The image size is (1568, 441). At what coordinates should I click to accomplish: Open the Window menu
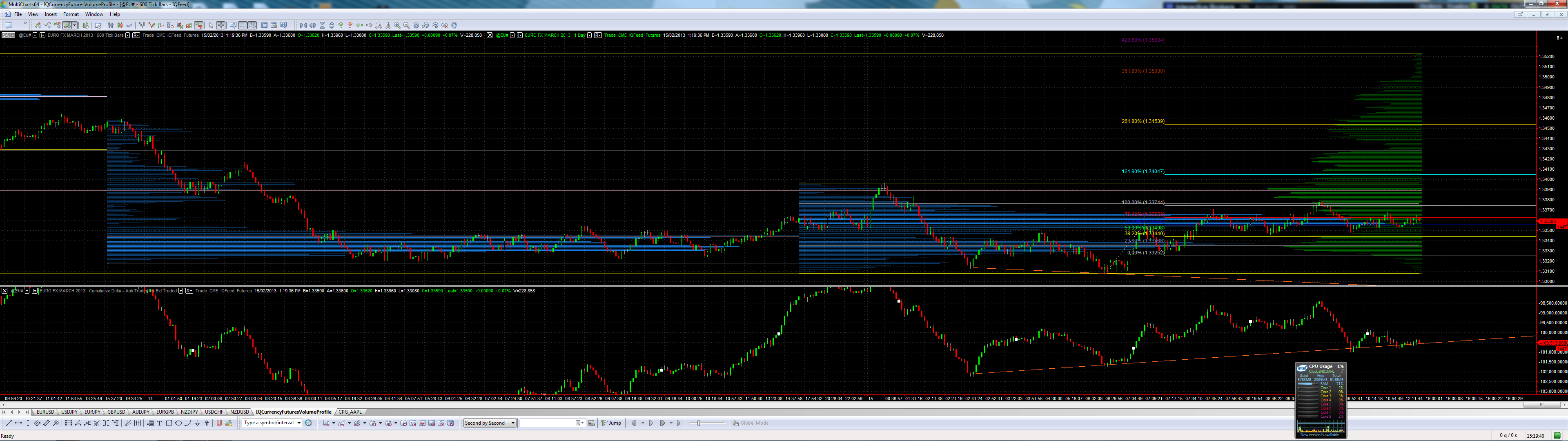[94, 14]
